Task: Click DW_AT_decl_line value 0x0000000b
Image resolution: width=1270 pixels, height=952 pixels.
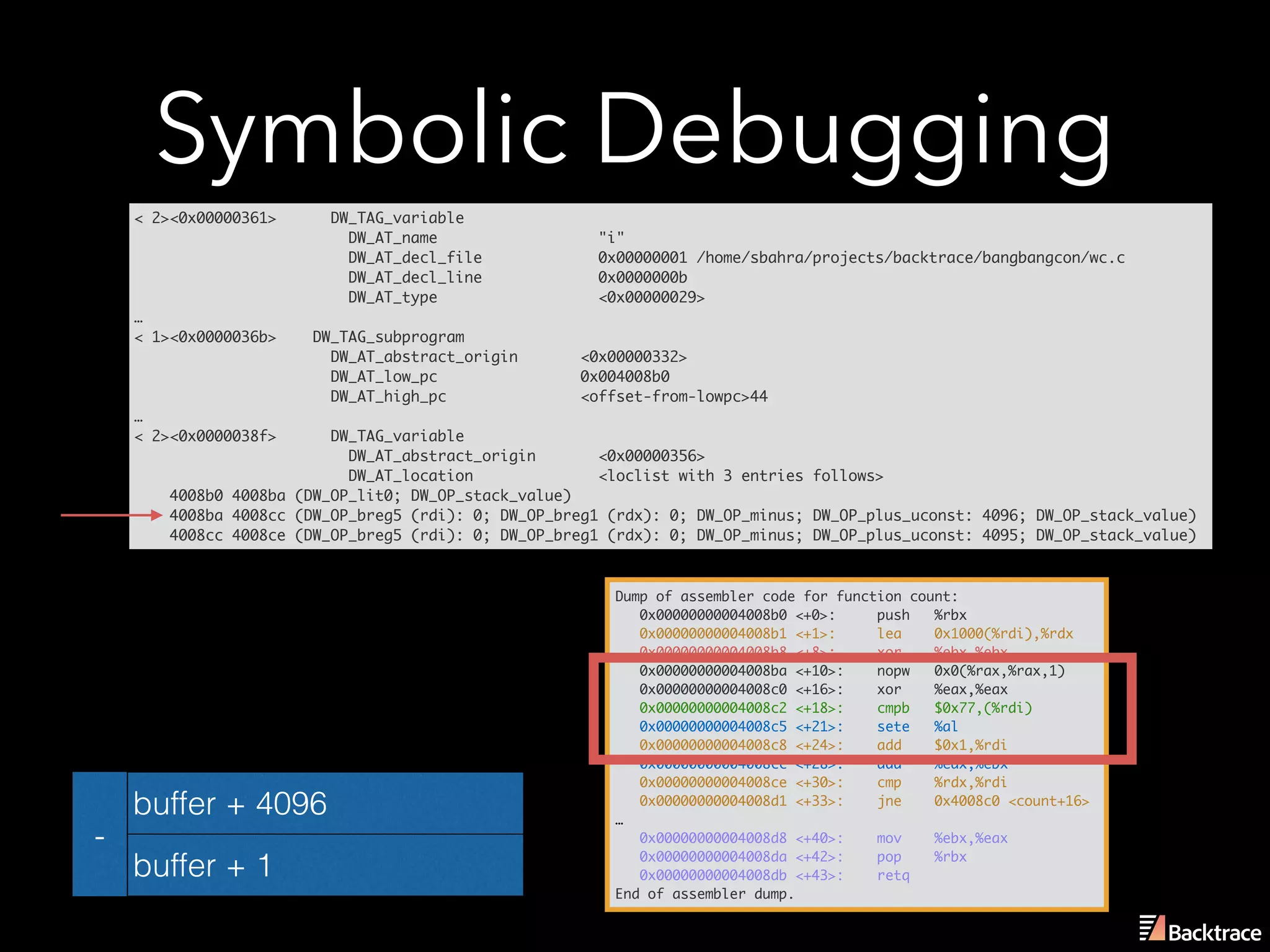Action: point(642,277)
